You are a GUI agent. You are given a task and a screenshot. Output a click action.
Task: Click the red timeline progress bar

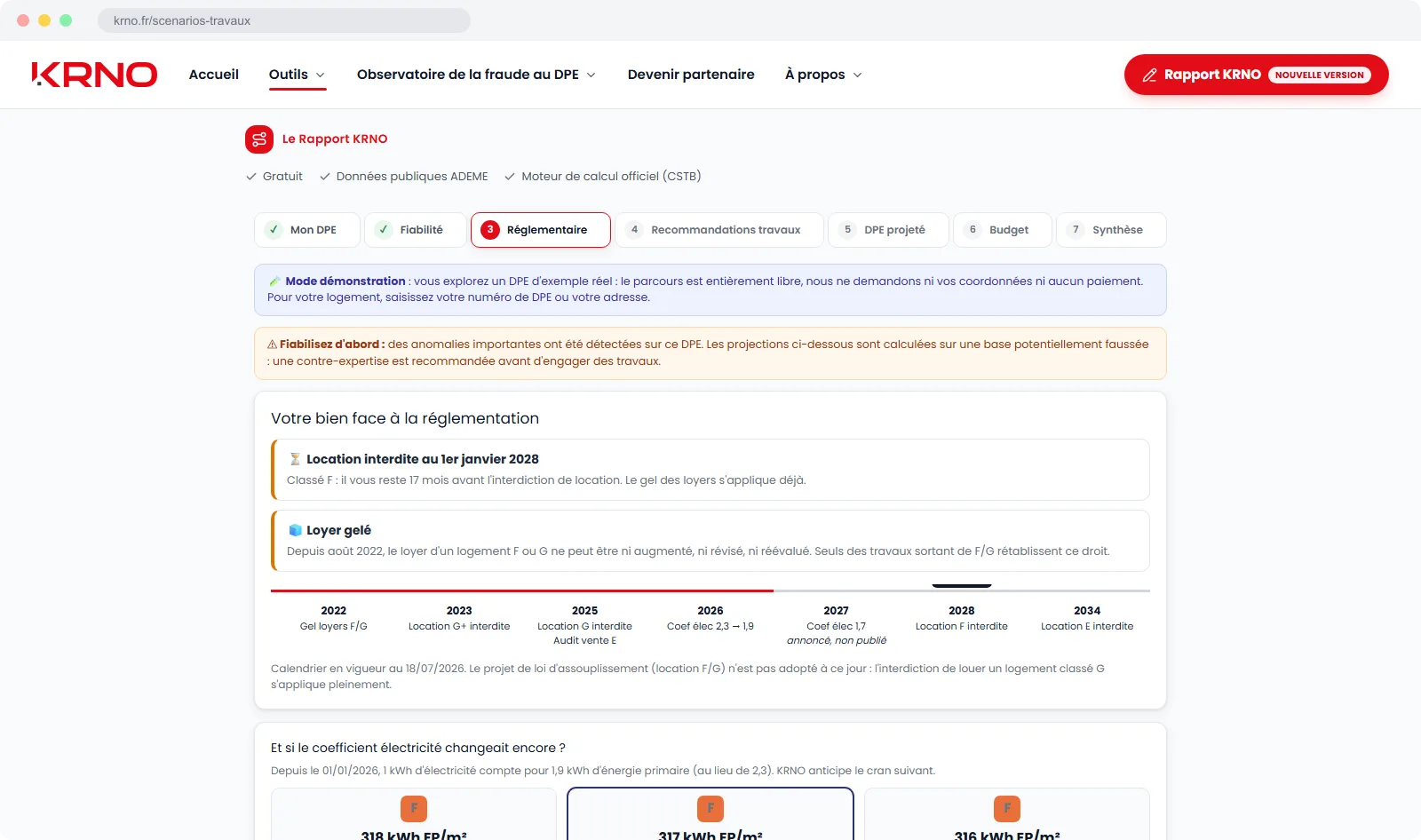tap(522, 590)
